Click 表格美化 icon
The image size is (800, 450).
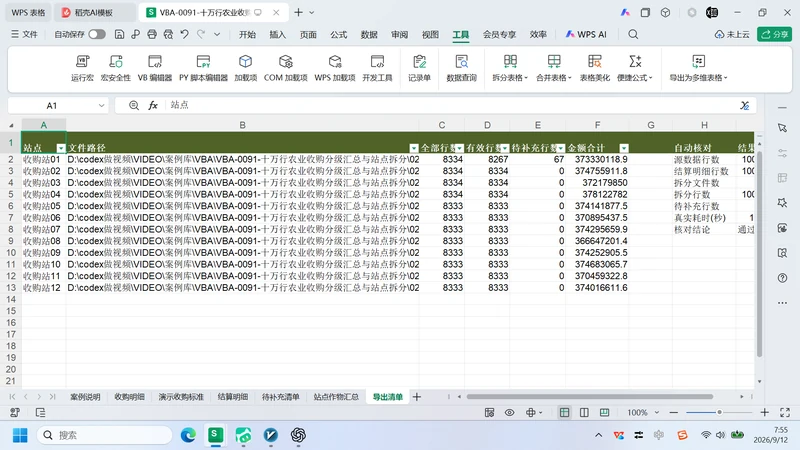594,68
